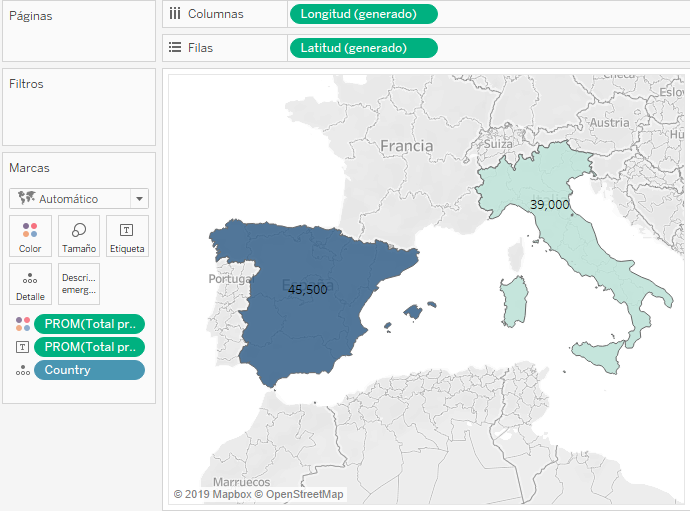Click the Austria map label
Image resolution: width=690 pixels, height=511 pixels.
tap(609, 122)
